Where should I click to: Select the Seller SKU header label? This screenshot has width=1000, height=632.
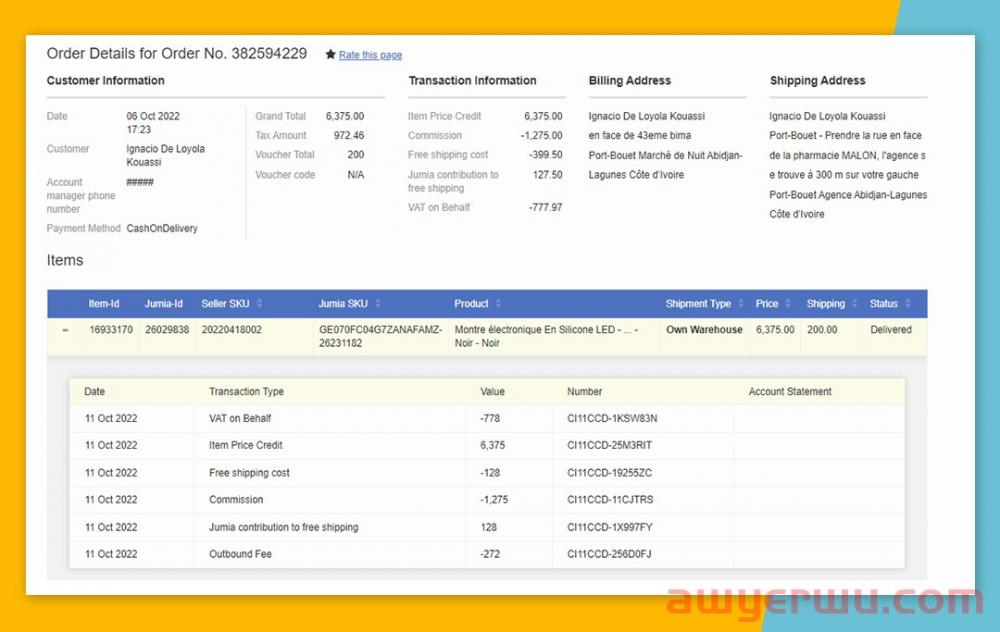(225, 304)
